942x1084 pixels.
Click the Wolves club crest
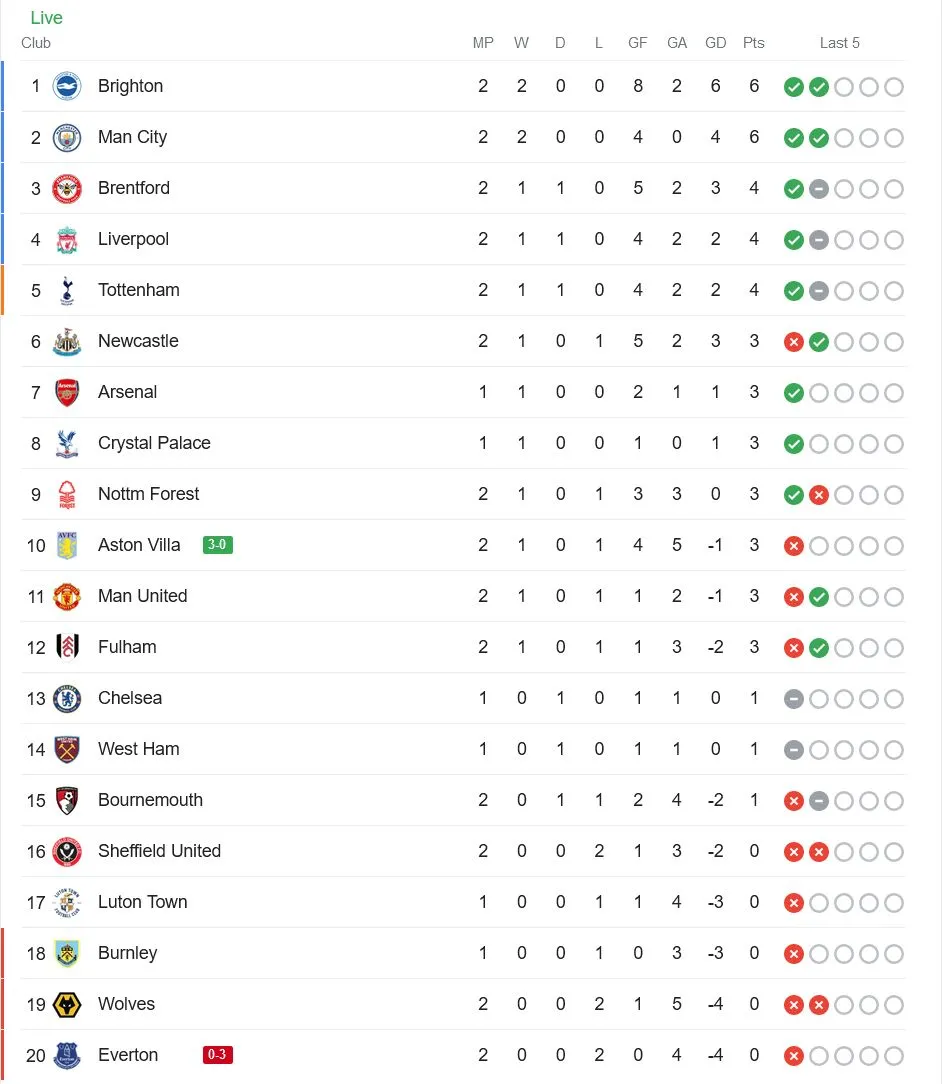(x=67, y=1004)
